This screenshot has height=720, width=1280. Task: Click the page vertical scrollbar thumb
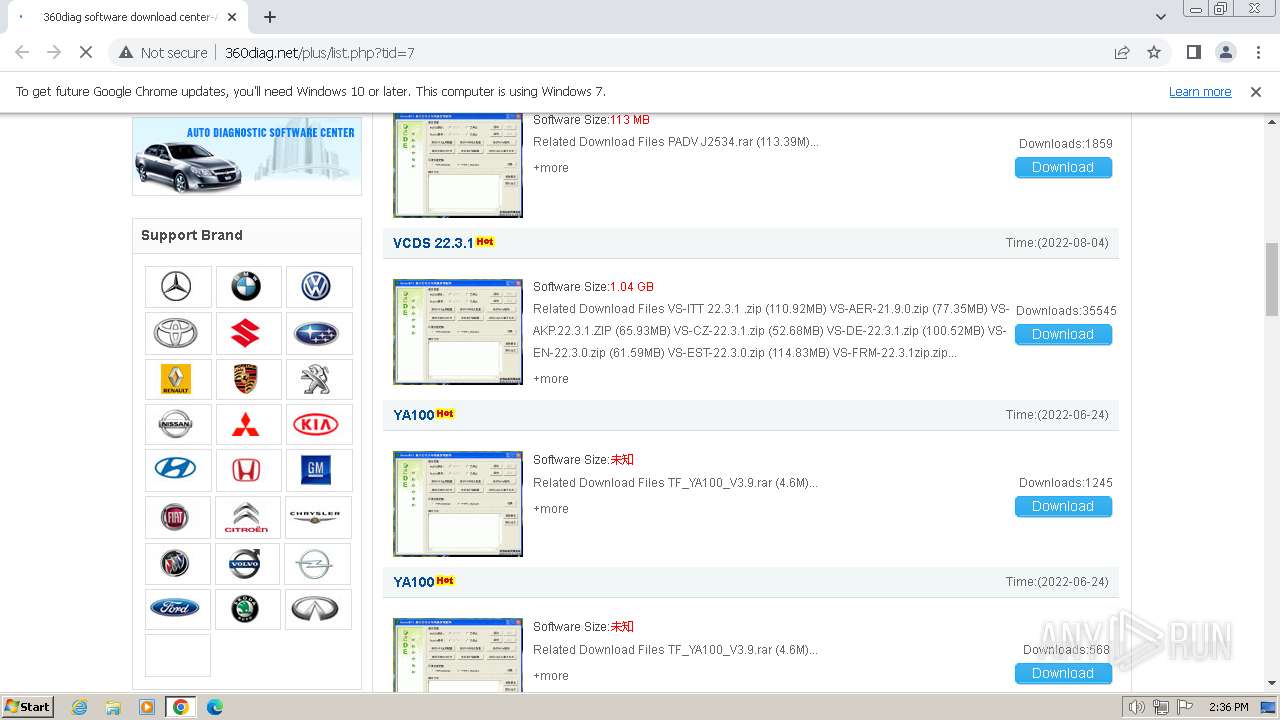(x=1272, y=280)
